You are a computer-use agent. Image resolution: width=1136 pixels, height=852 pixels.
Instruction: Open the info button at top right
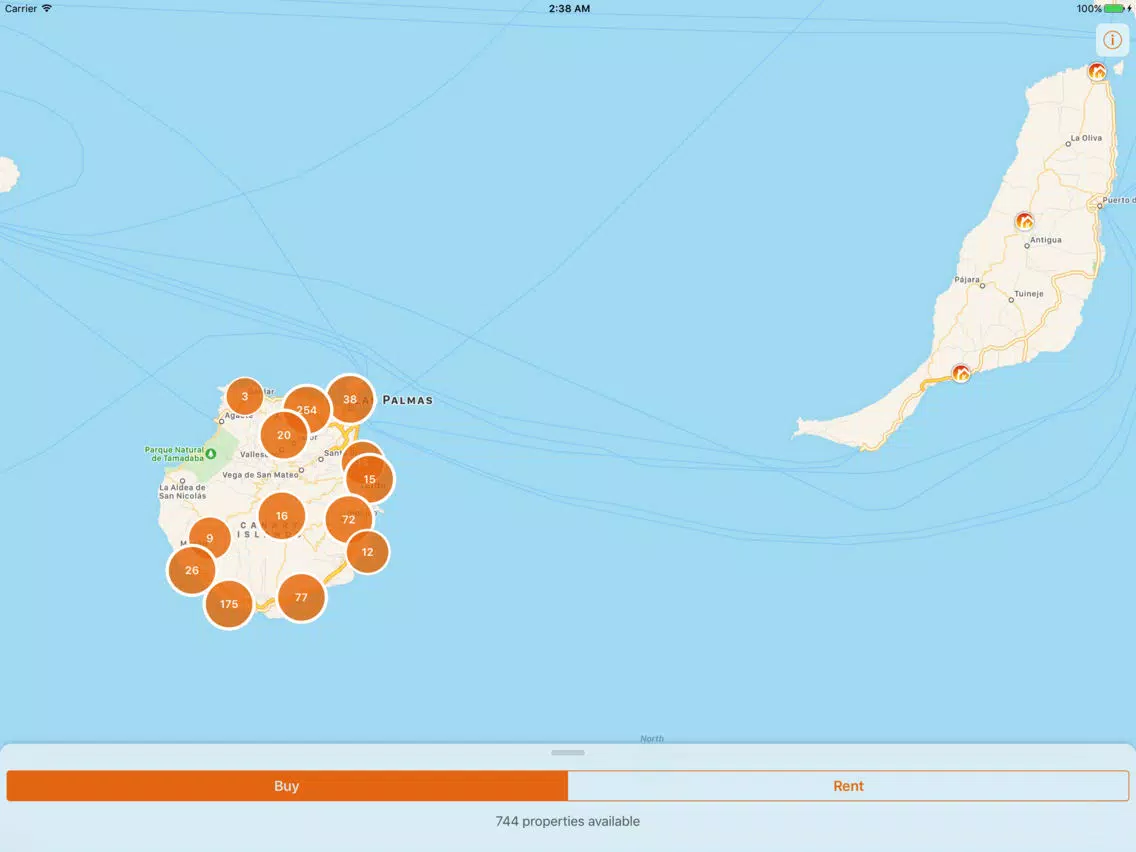pyautogui.click(x=1112, y=40)
